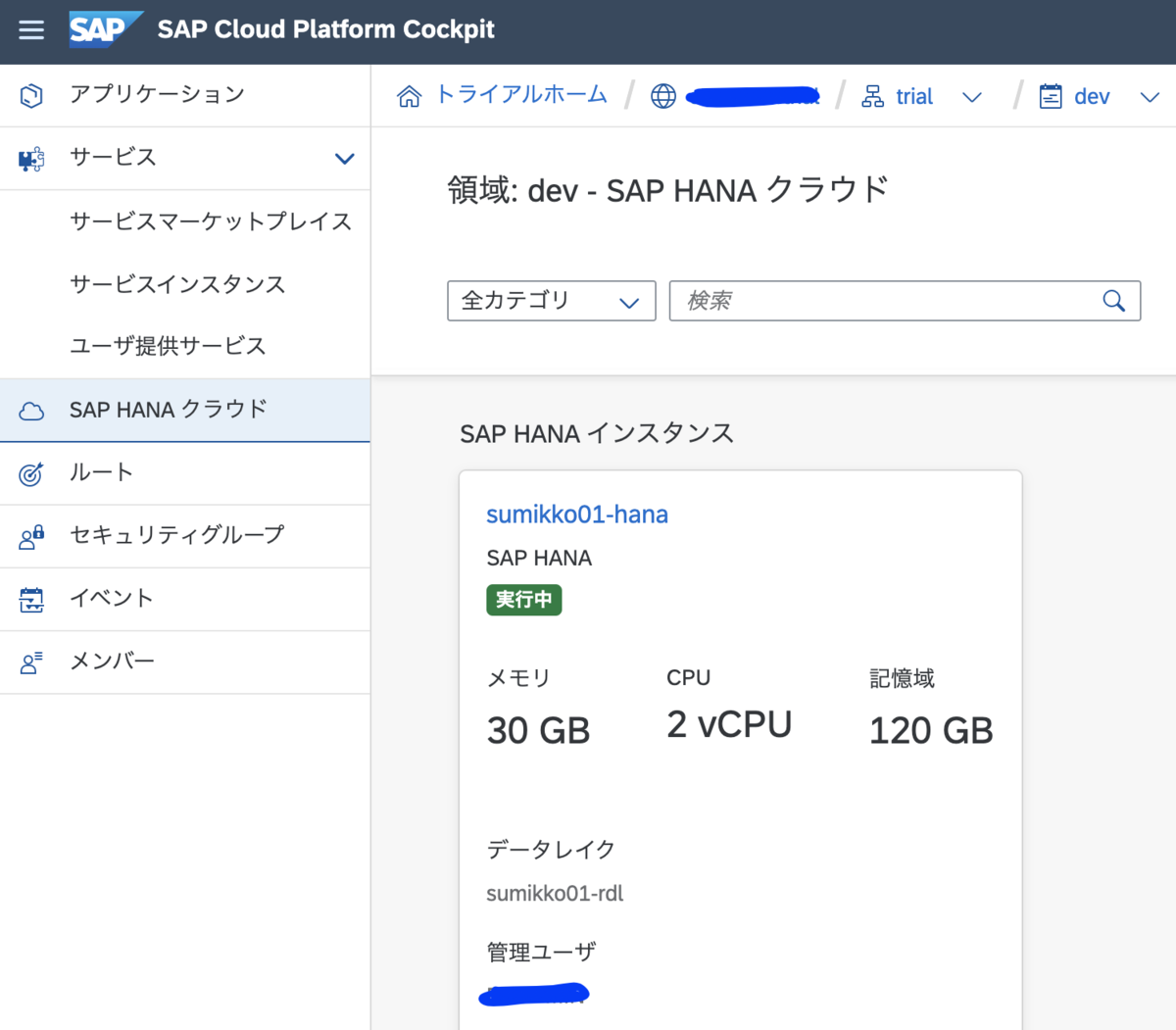Click the セキュリティグループ lock-user icon
The image size is (1176, 1030).
click(31, 537)
